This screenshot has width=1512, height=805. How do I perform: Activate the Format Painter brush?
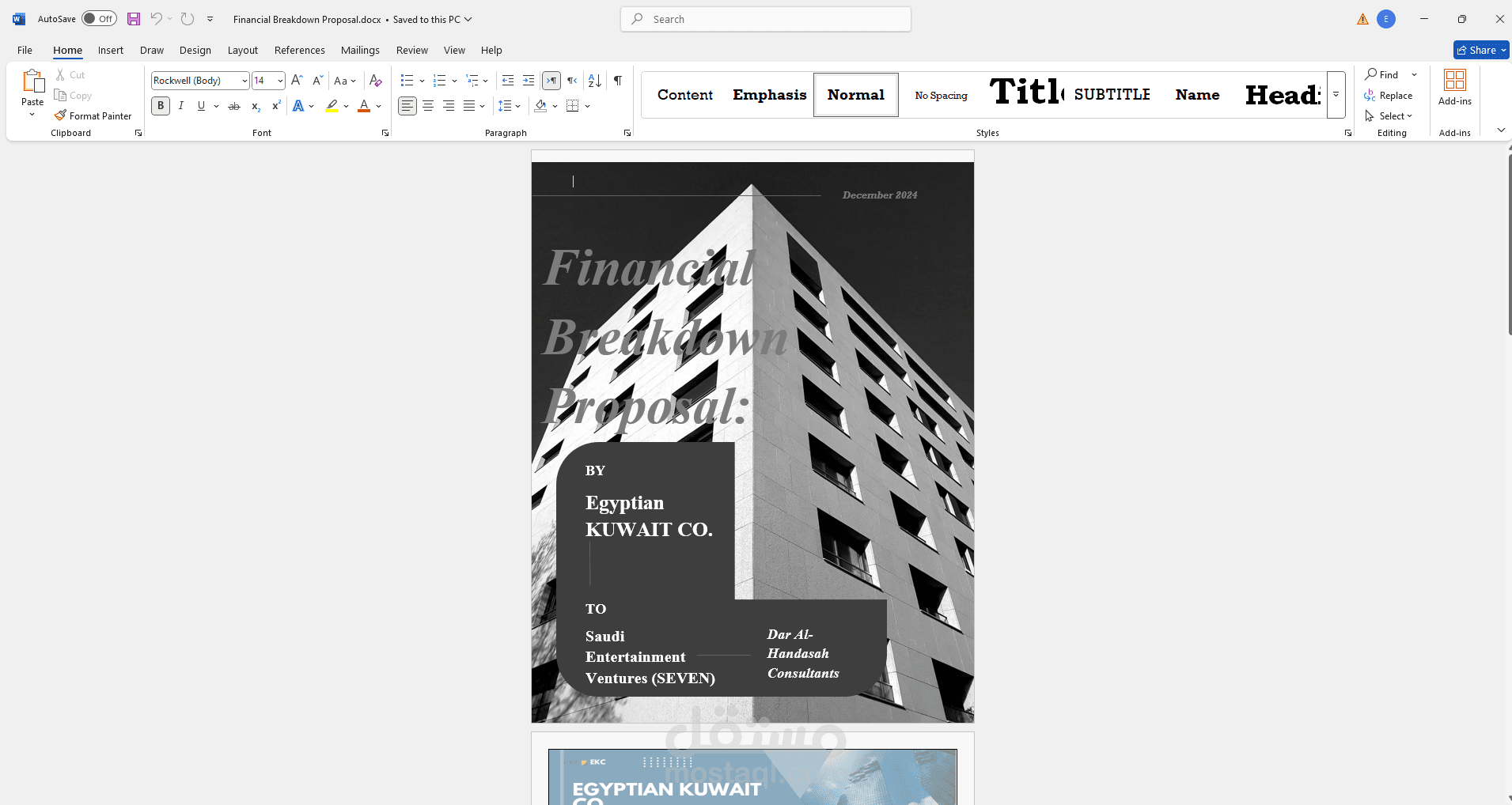[x=93, y=115]
